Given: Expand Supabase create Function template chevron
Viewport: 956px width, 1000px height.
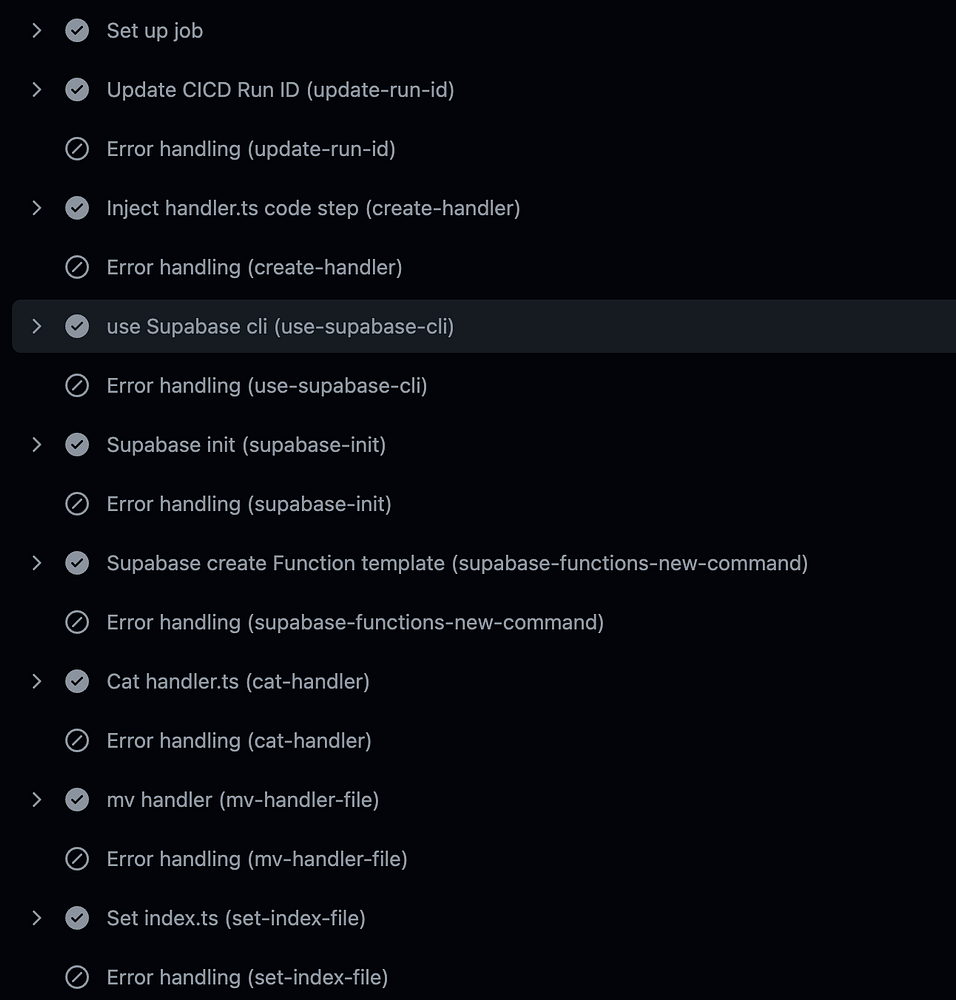Looking at the screenshot, I should coord(37,563).
